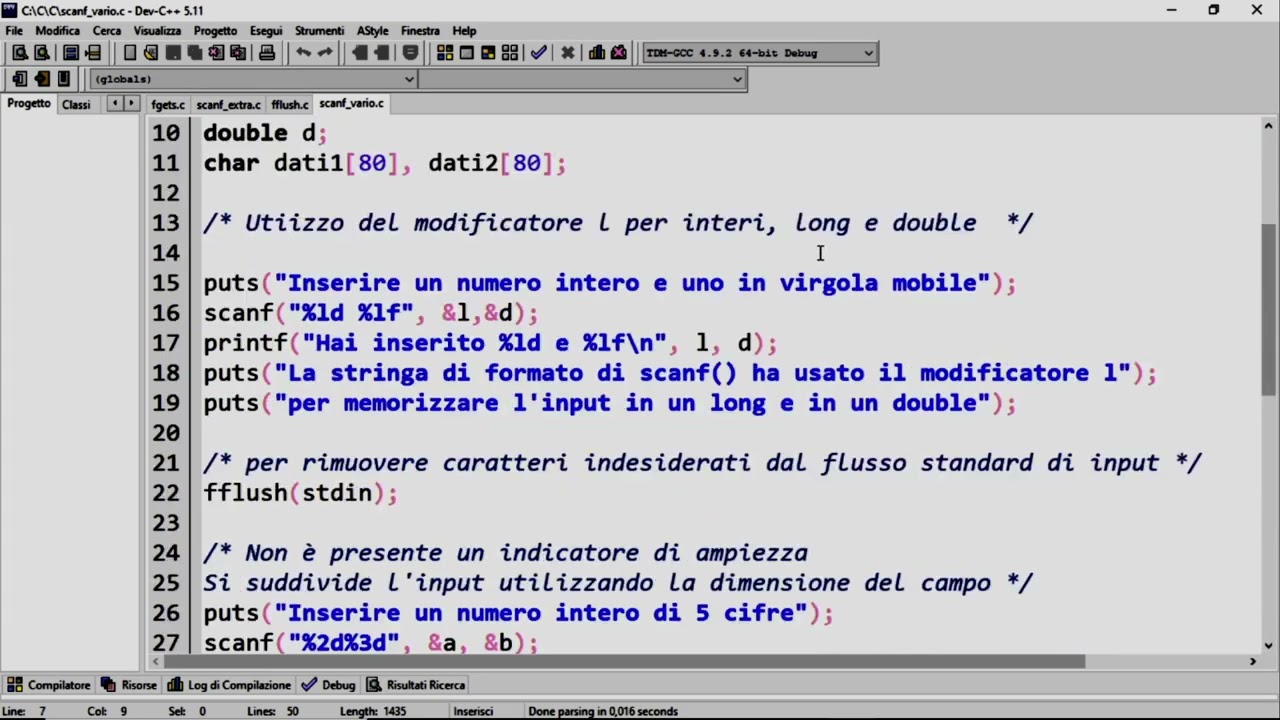
Task: Click 'Done parsing in 0,016 seconds' status text
Action: click(603, 711)
